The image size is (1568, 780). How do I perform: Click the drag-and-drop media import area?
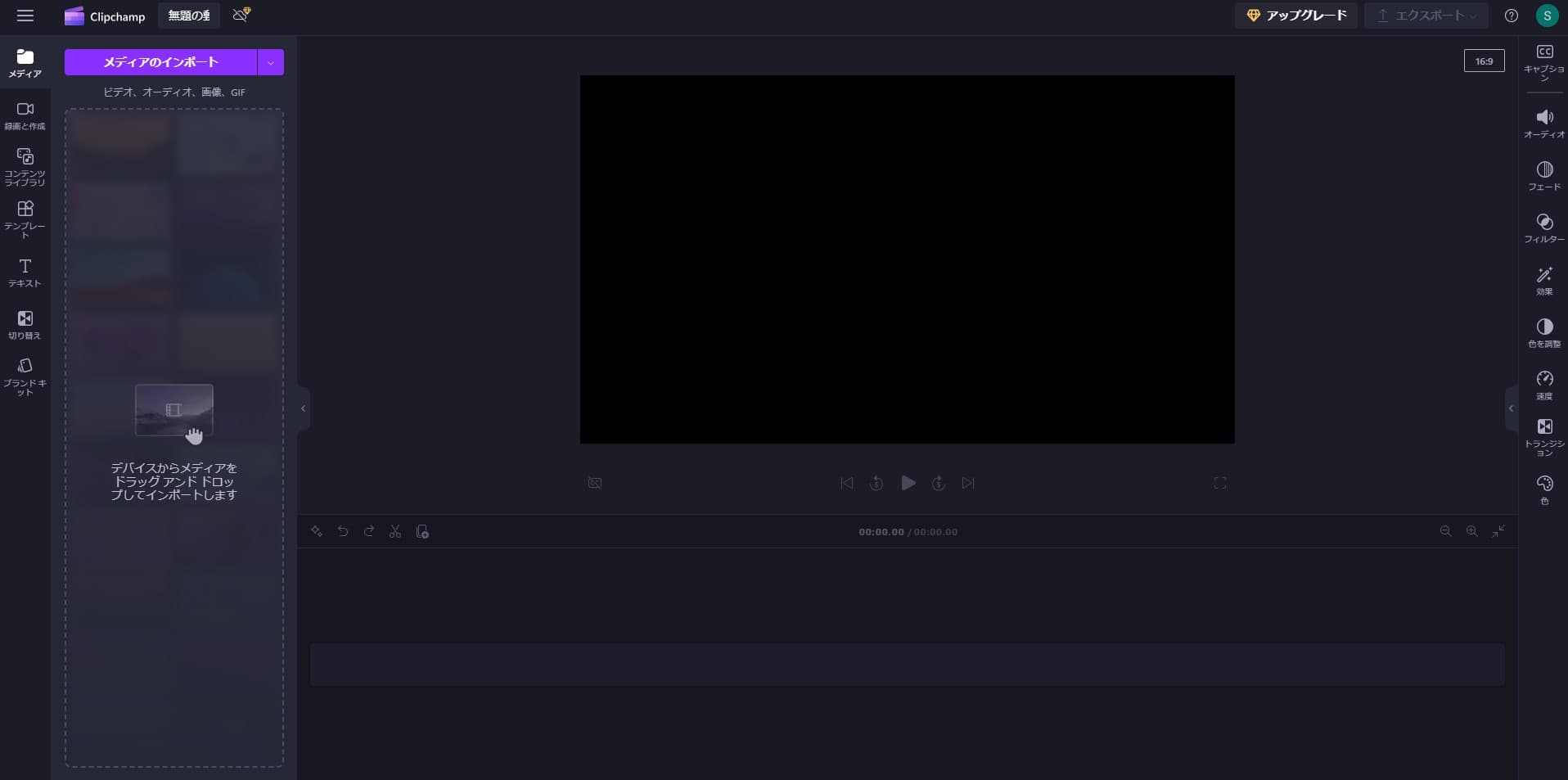[174, 438]
